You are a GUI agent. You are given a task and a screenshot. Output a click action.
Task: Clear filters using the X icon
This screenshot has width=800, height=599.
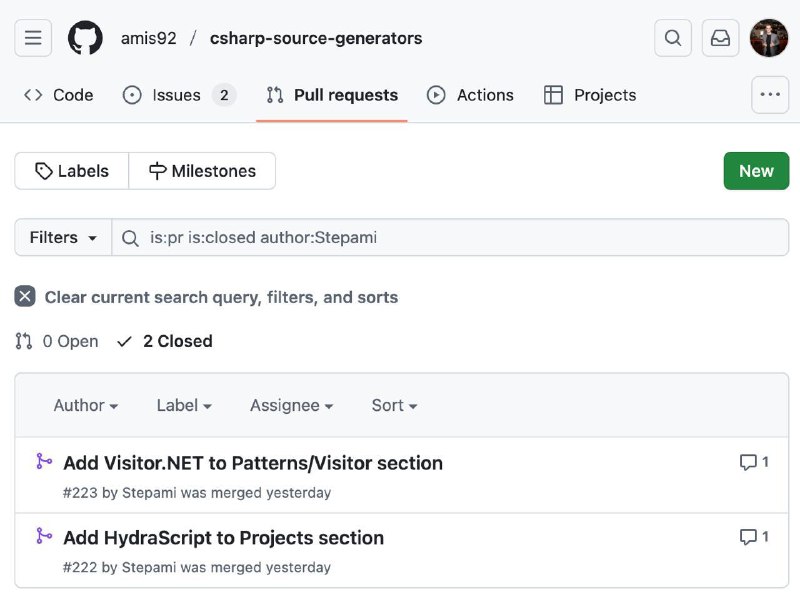(25, 296)
